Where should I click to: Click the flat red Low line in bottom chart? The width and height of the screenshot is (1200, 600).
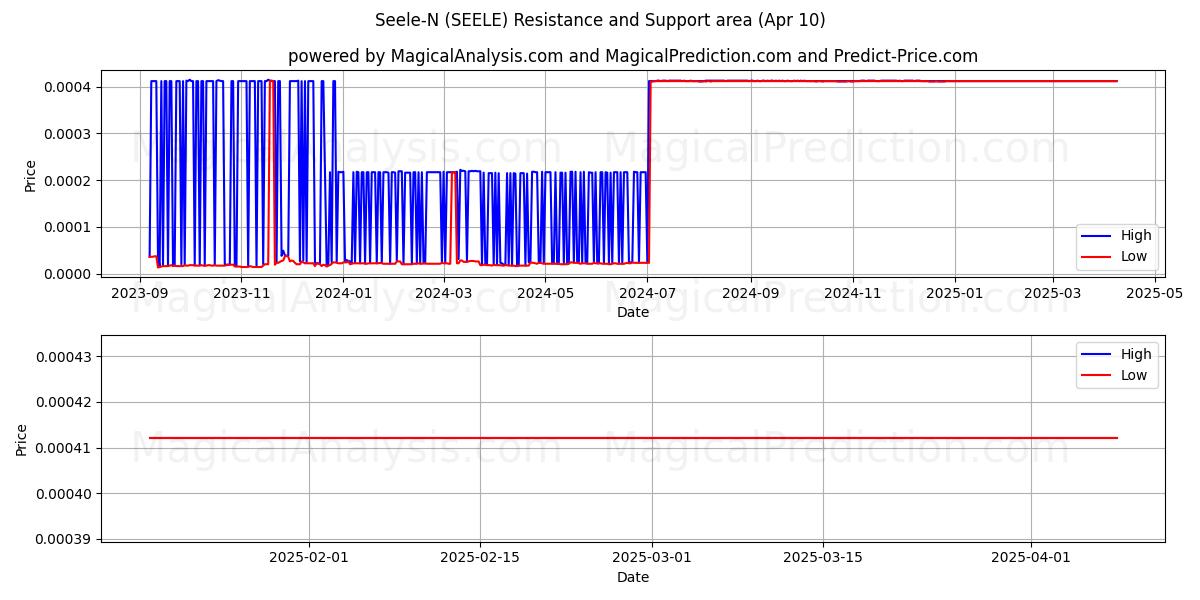(x=633, y=438)
